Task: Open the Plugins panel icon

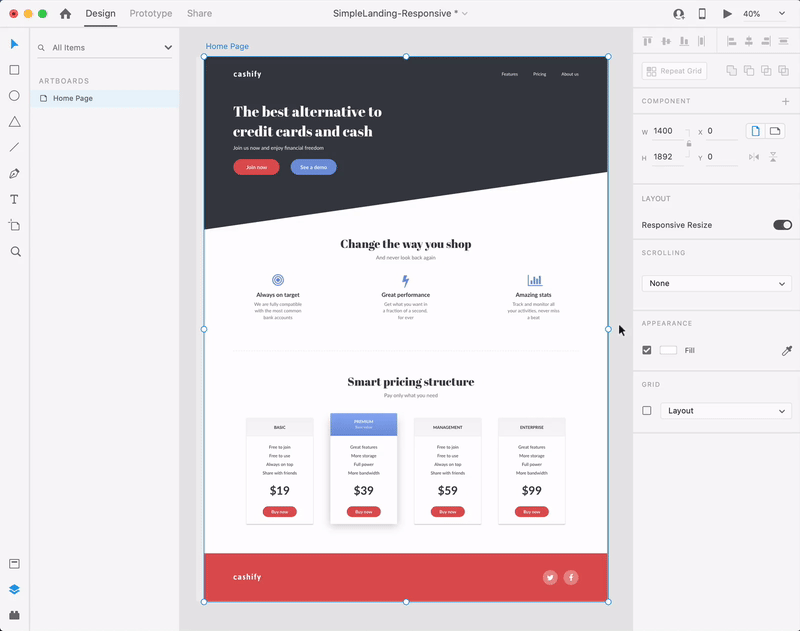Action: point(14,615)
